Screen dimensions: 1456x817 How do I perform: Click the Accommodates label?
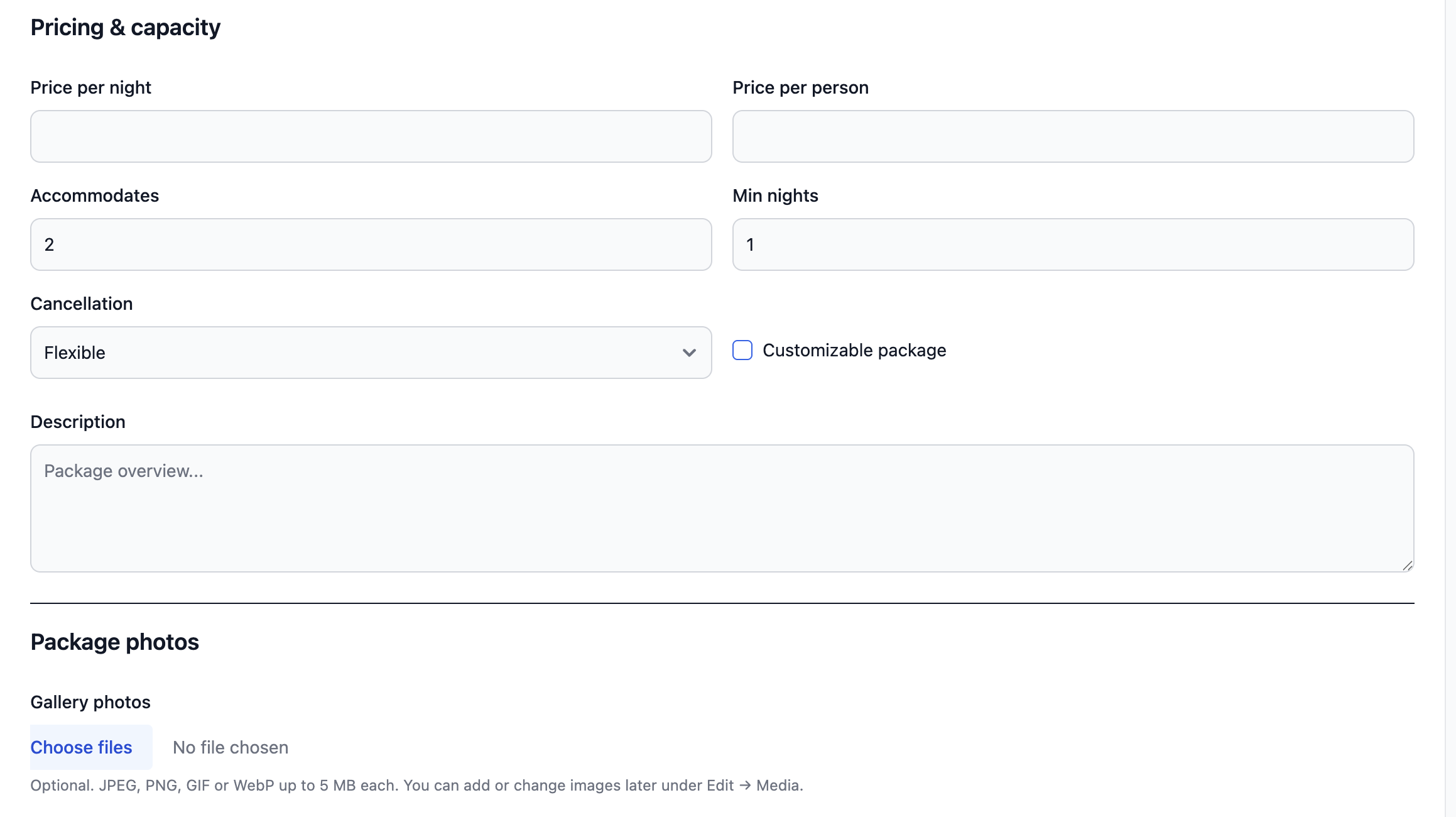[x=95, y=195]
